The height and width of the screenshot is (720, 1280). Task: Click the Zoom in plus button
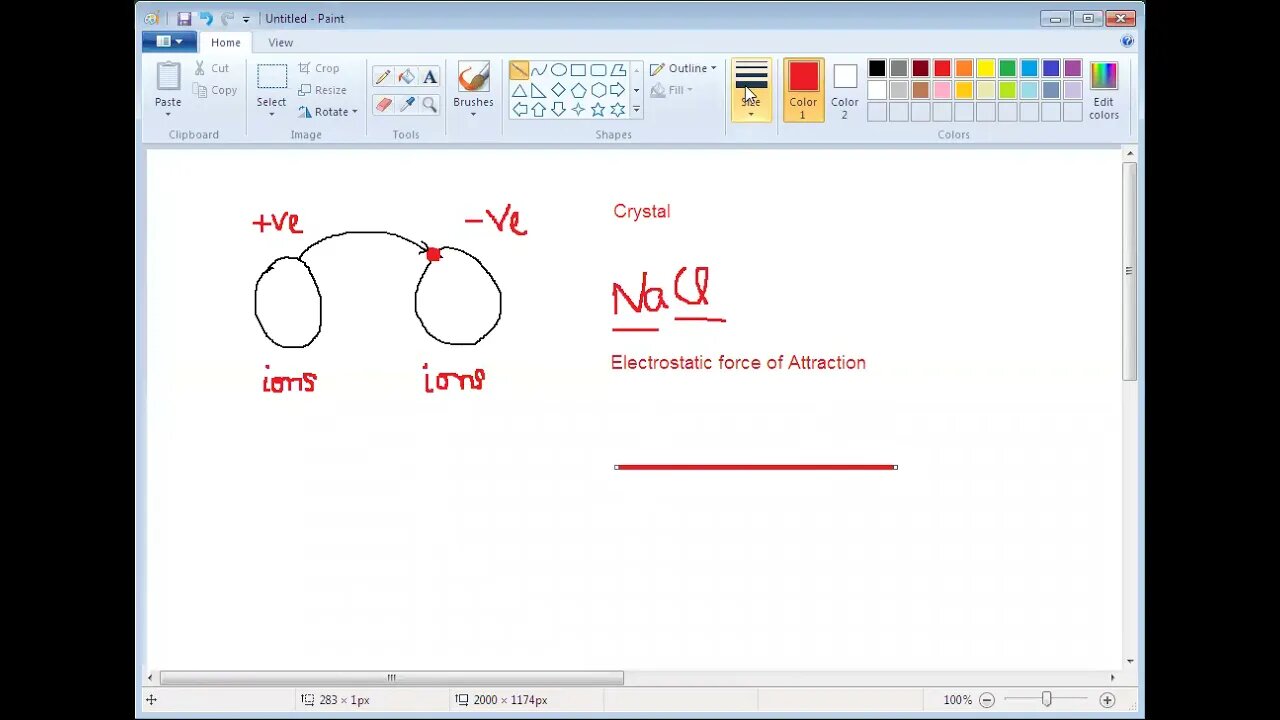click(1107, 700)
